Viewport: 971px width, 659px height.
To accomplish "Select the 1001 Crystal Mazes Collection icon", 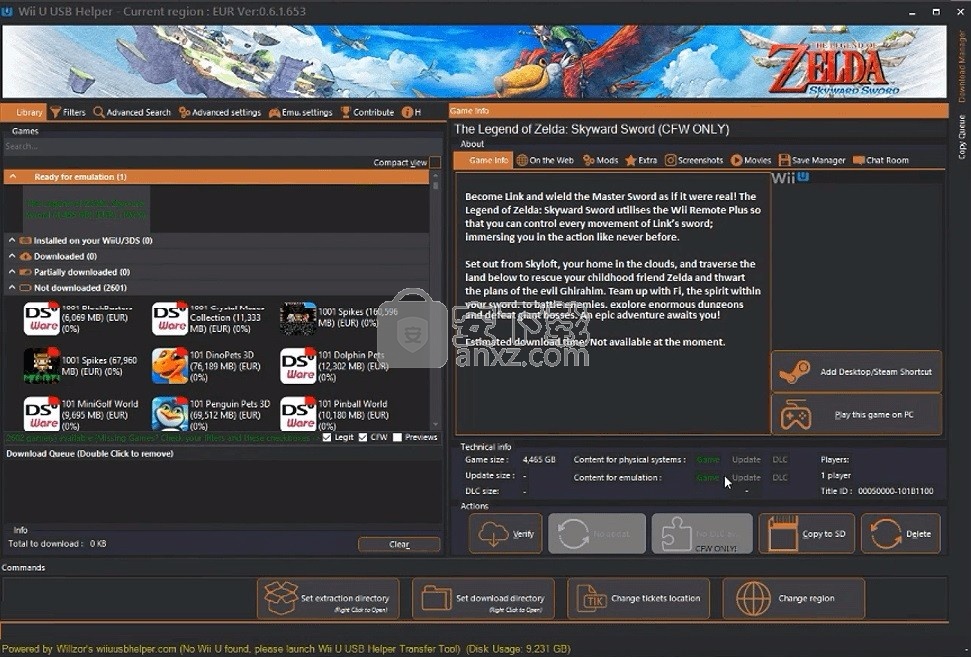I will [x=170, y=318].
